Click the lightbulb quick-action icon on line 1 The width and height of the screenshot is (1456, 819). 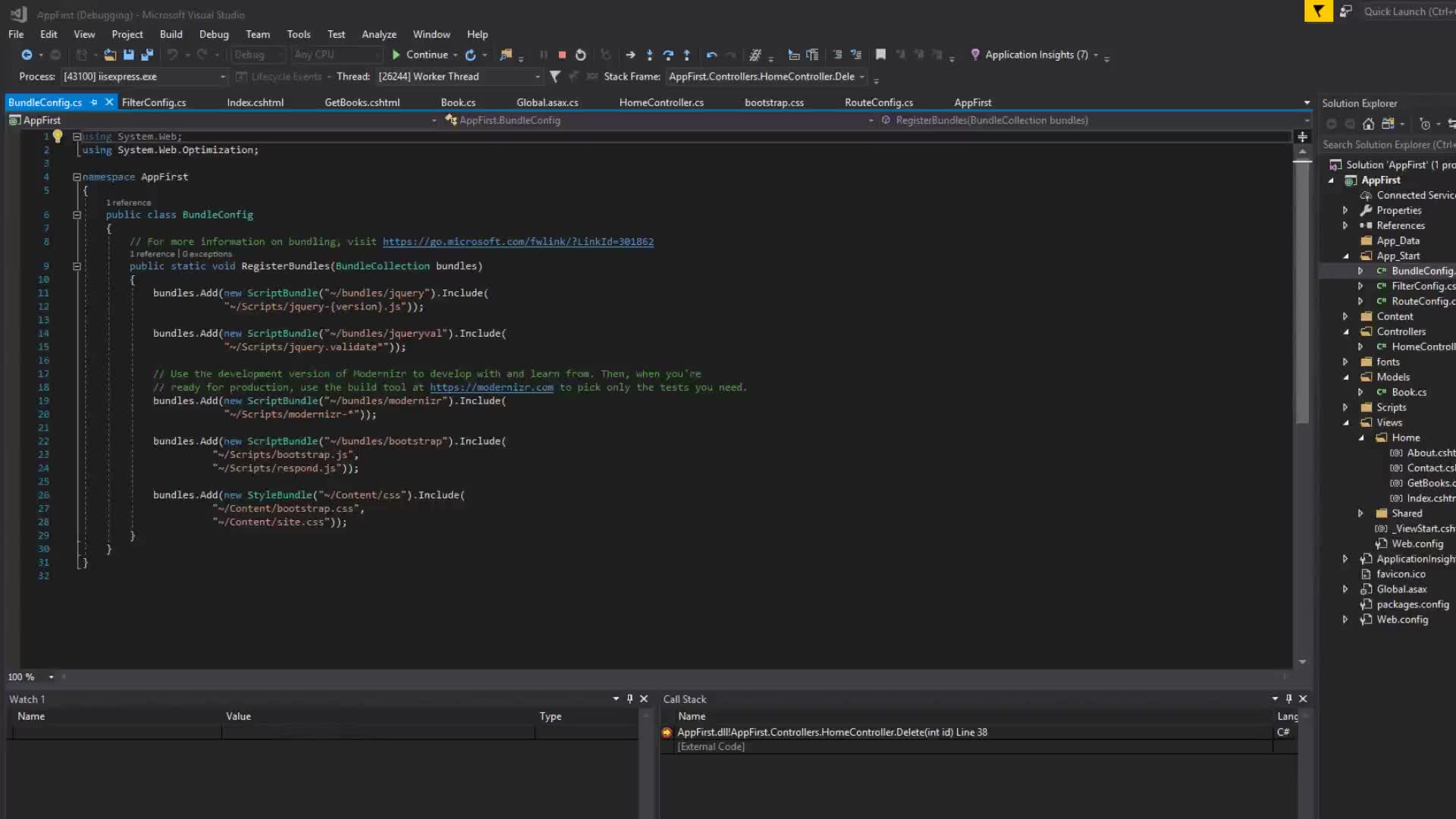pyautogui.click(x=58, y=136)
